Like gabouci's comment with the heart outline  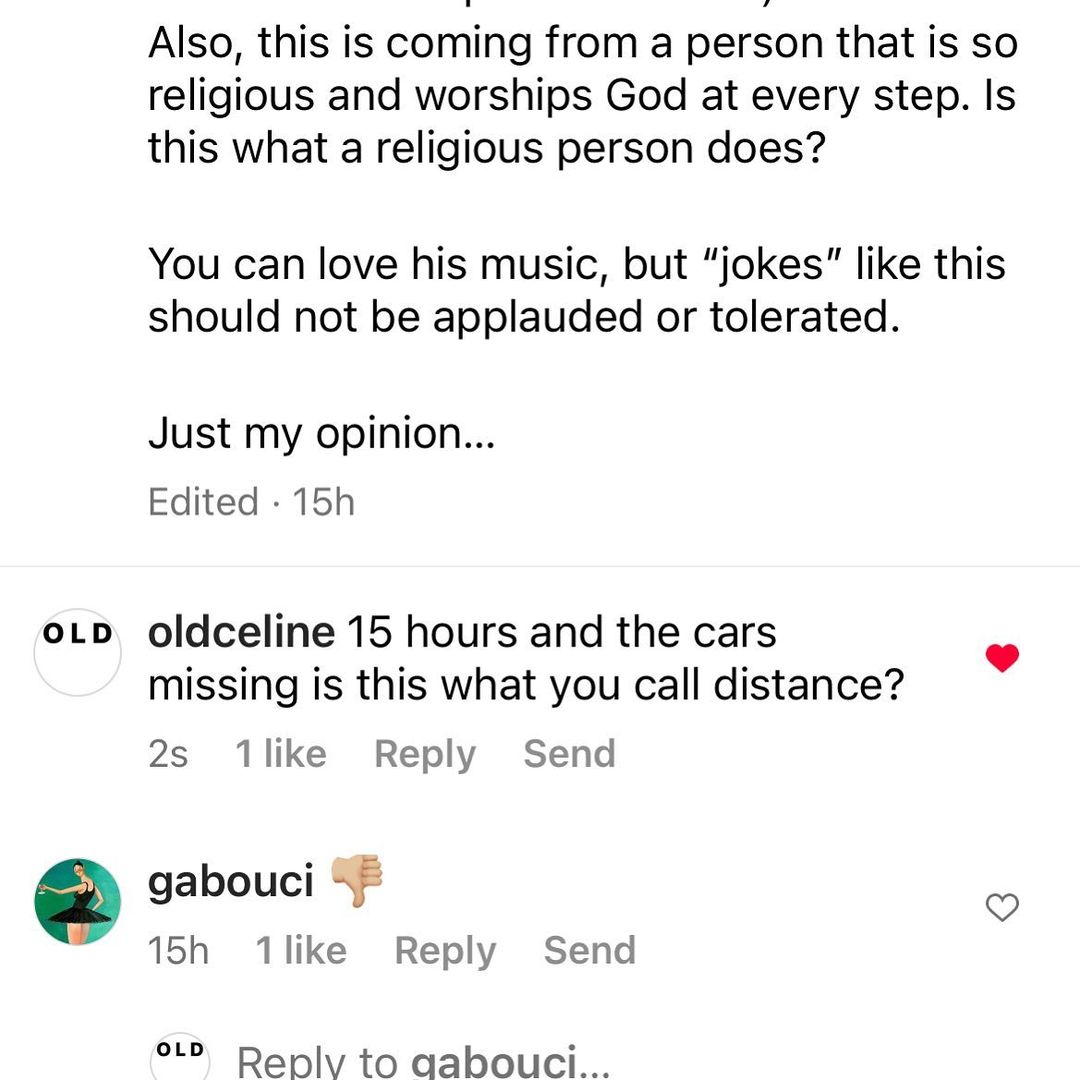click(x=1002, y=907)
